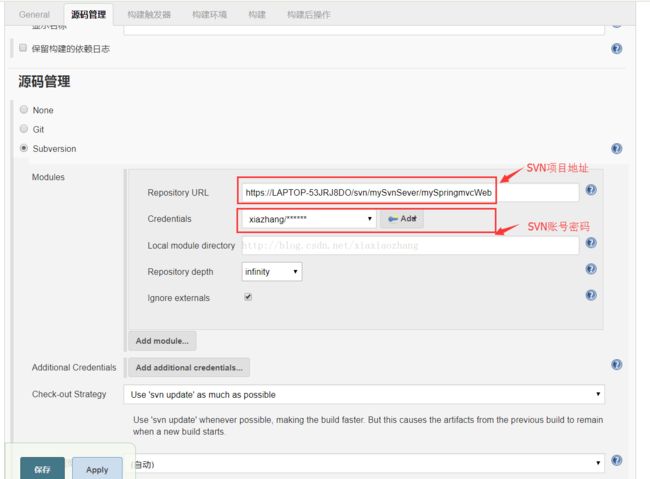Select the Git radio button
The height and width of the screenshot is (479, 650).
click(x=24, y=129)
